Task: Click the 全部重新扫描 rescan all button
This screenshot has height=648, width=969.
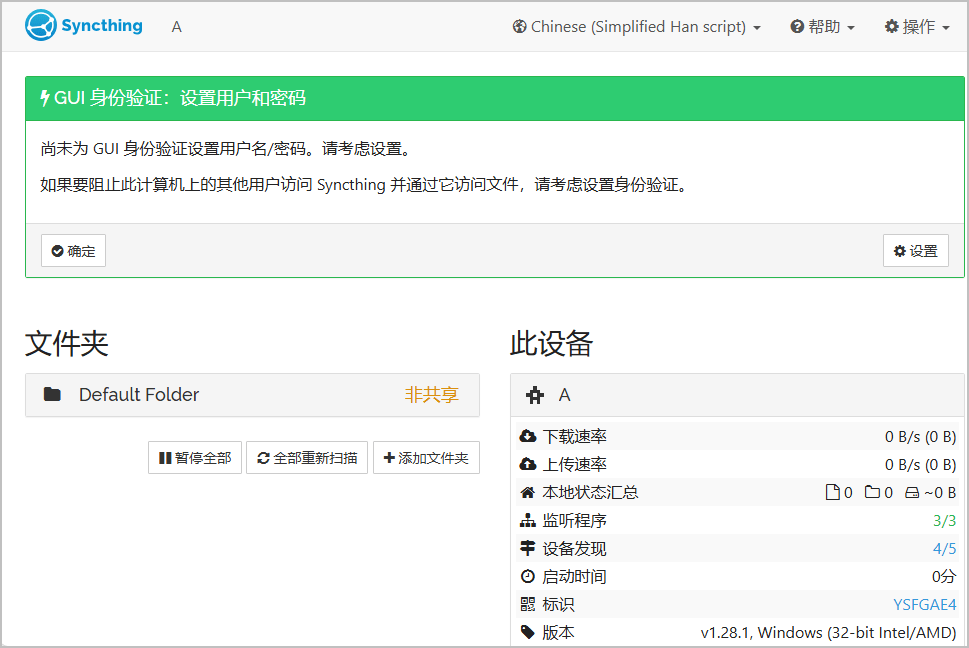Action: click(307, 458)
